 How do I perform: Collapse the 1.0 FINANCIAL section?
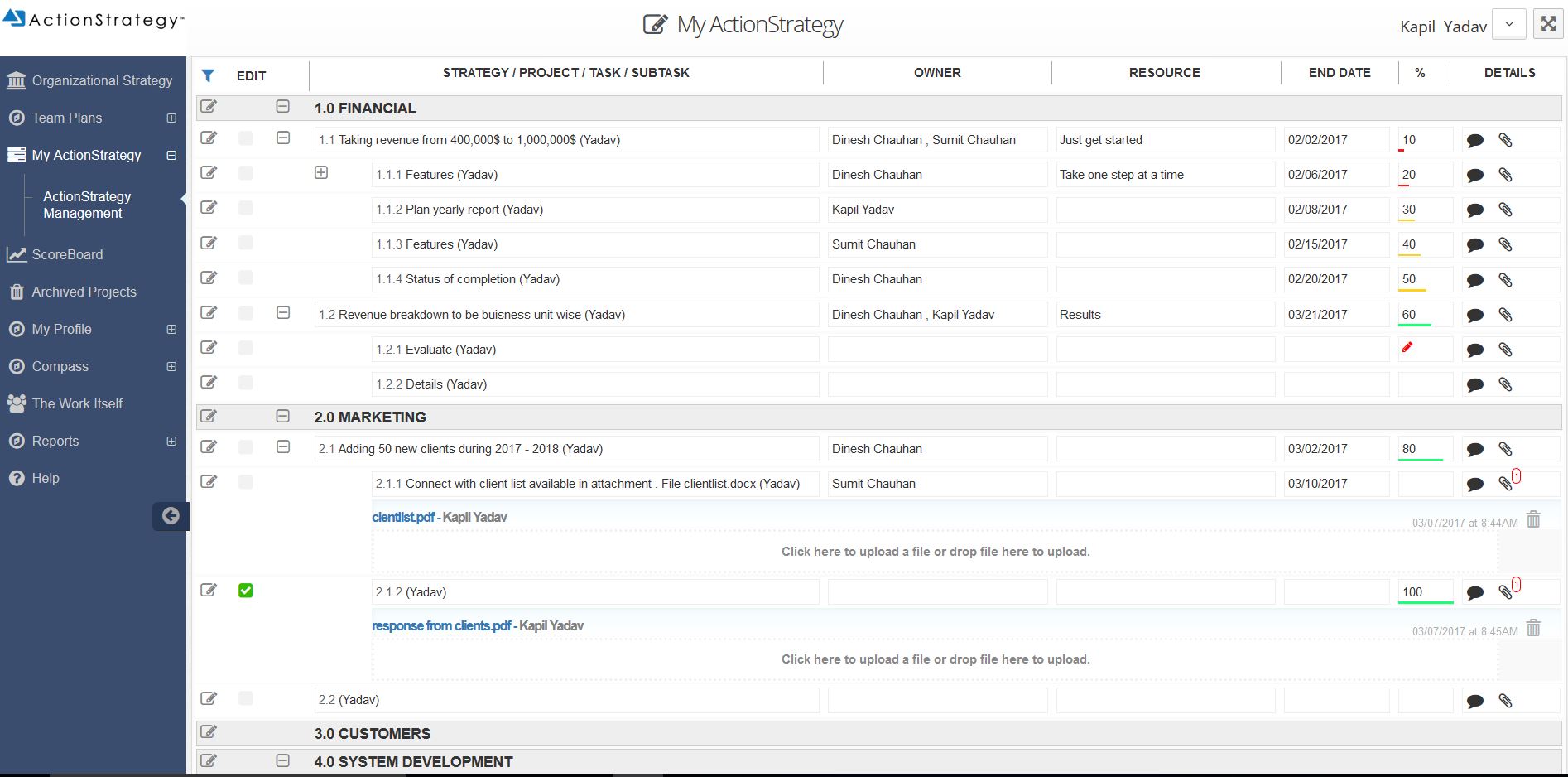point(283,106)
